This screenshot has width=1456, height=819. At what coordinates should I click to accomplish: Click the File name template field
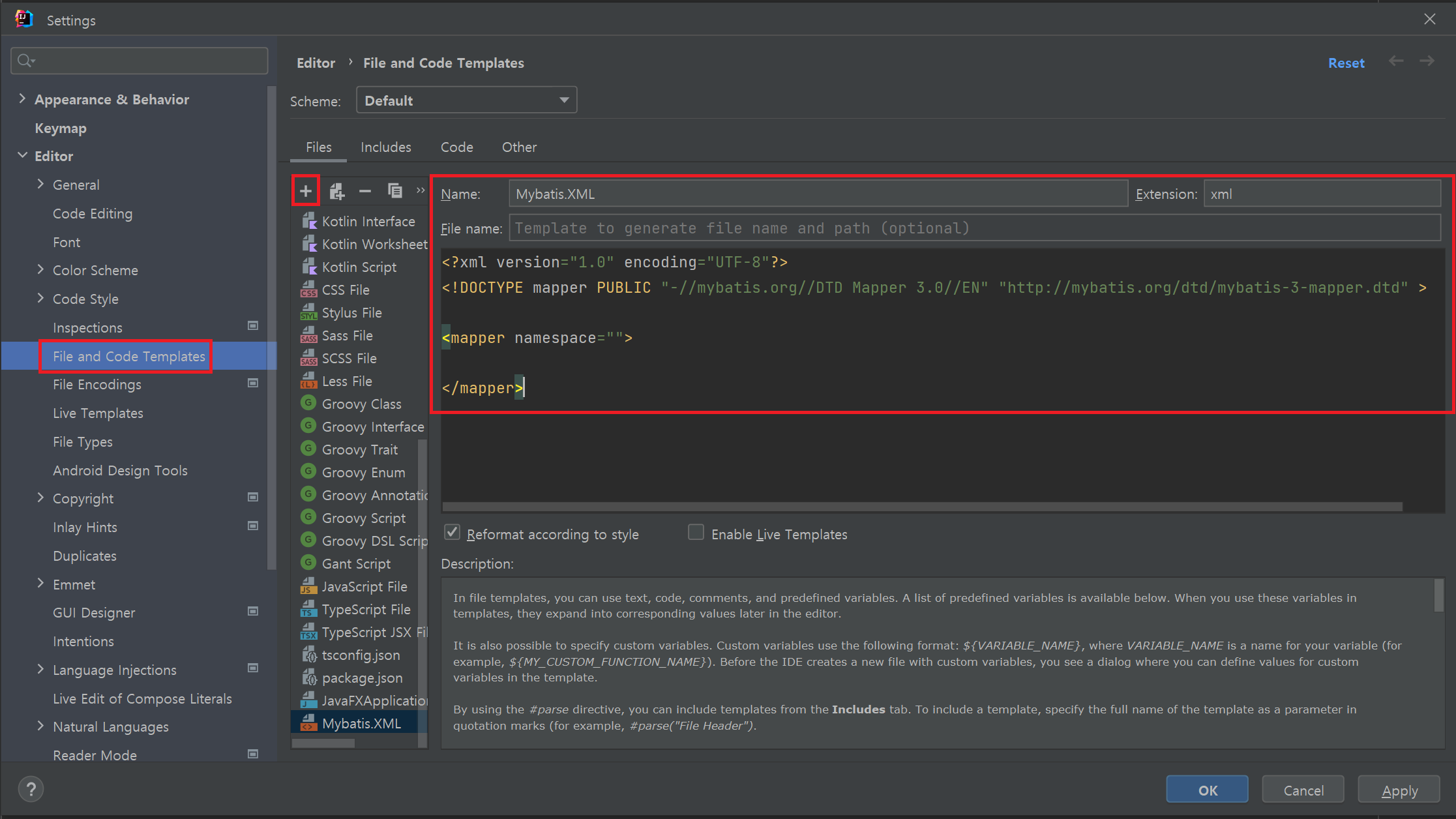974,228
